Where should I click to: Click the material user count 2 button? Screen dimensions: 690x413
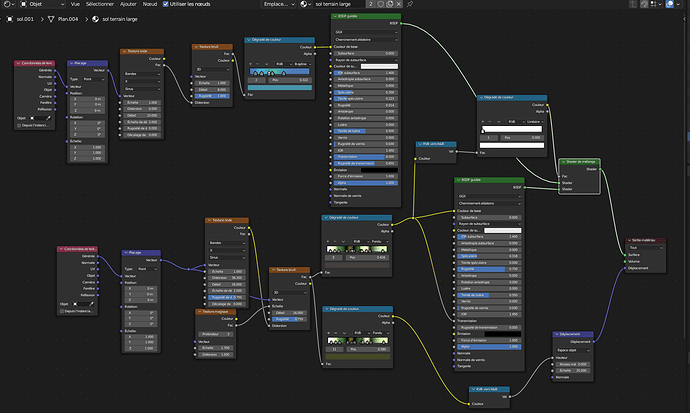371,4
